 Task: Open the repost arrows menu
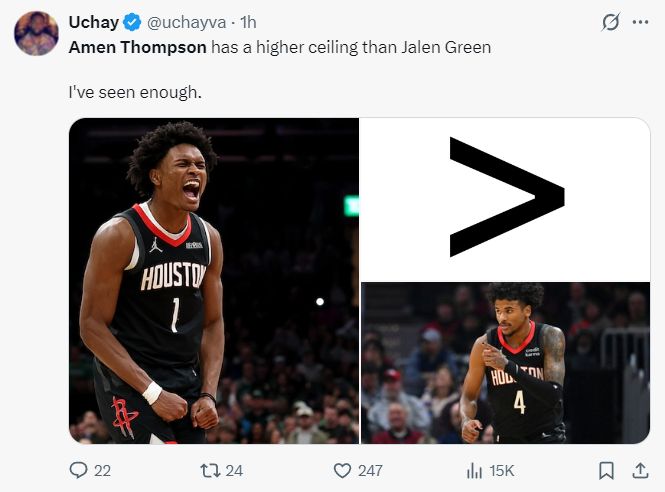[210, 470]
